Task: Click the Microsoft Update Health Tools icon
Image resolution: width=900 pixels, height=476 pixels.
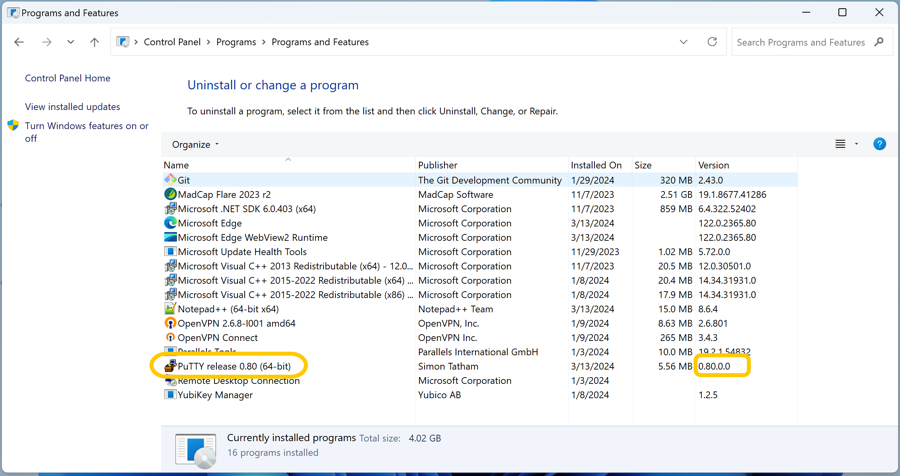Action: tap(170, 251)
